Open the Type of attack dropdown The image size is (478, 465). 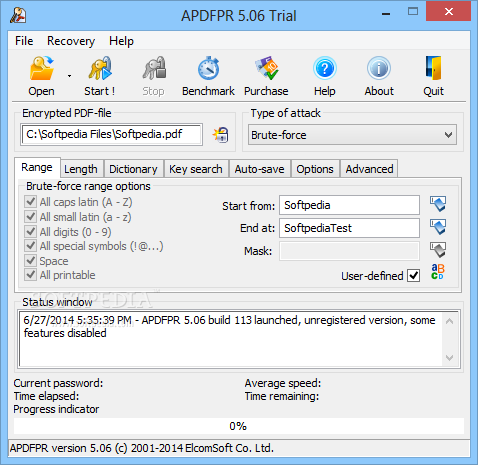(x=352, y=135)
